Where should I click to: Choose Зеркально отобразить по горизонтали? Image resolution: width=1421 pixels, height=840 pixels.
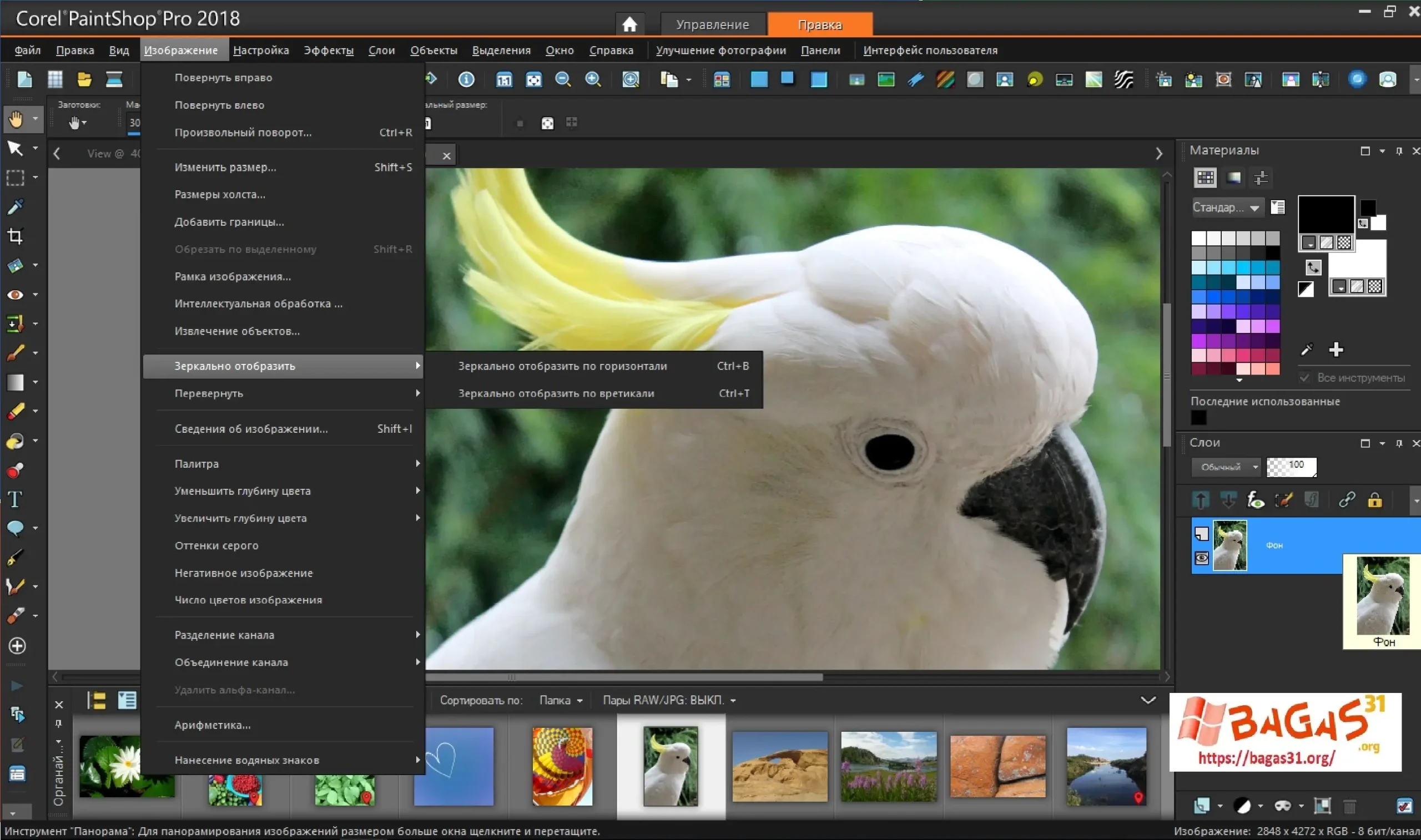[x=561, y=366]
